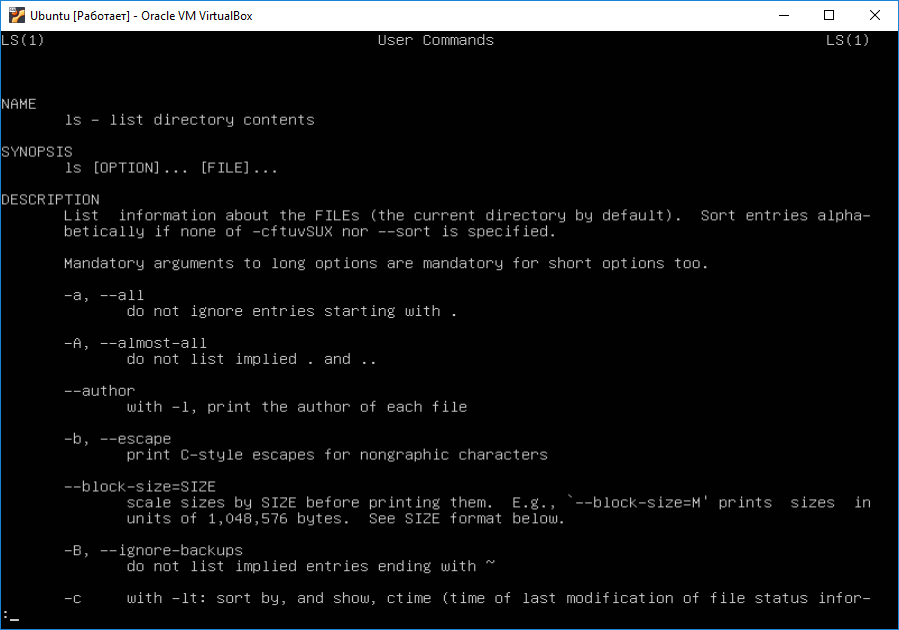899x630 pixels.
Task: Click the '-c' option at bottom
Action: pyautogui.click(x=72, y=598)
